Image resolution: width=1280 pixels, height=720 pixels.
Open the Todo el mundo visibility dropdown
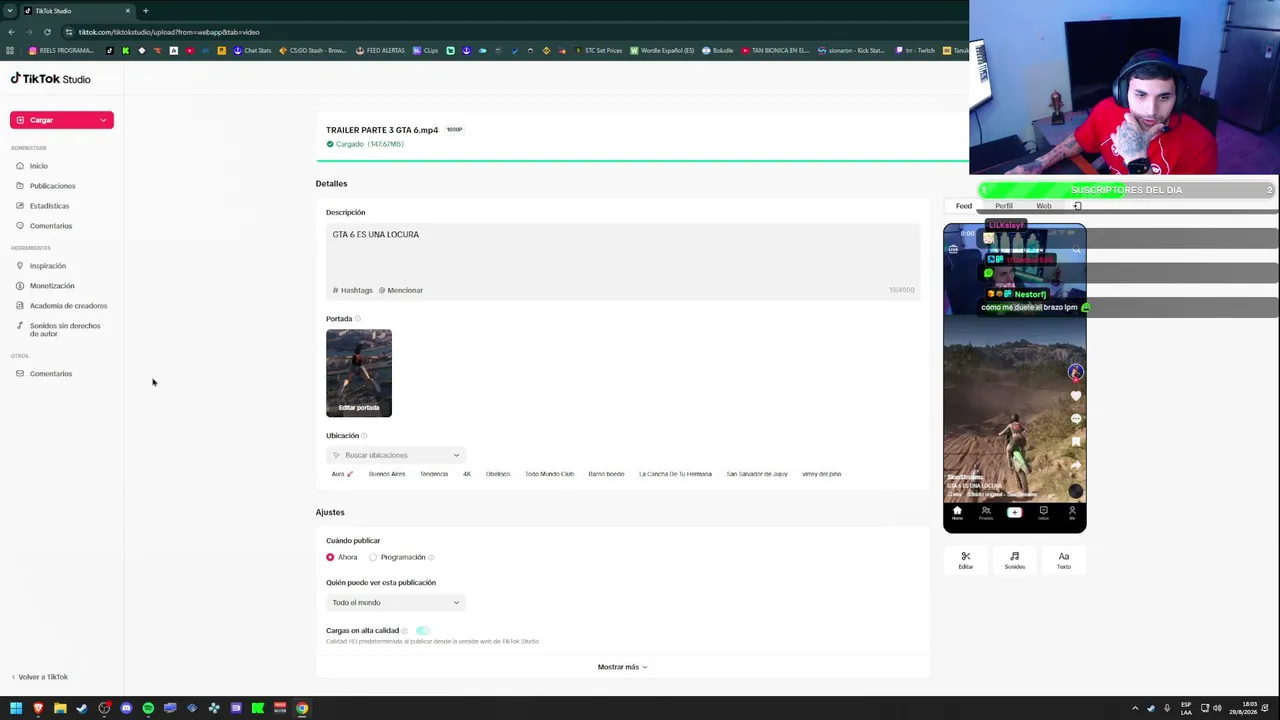(x=396, y=603)
